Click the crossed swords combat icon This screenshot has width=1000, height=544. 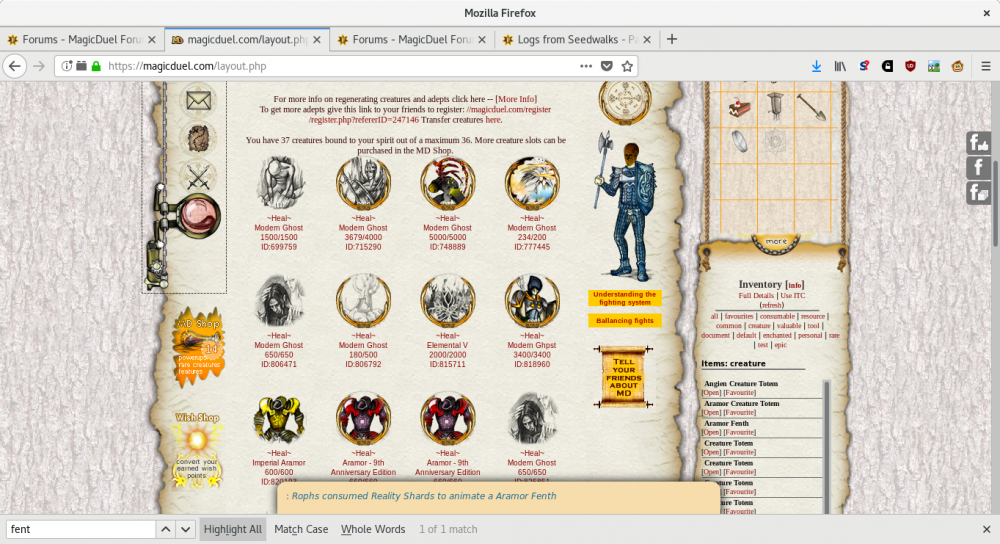(198, 177)
